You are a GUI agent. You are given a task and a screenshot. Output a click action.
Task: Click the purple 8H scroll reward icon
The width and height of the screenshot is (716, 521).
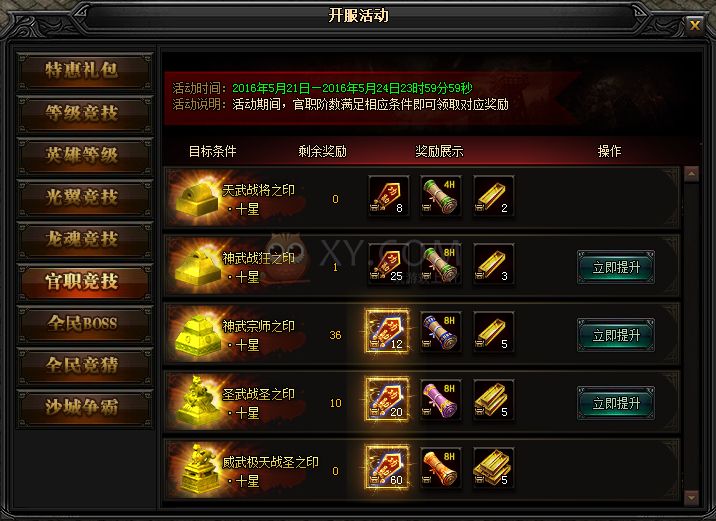click(x=441, y=400)
